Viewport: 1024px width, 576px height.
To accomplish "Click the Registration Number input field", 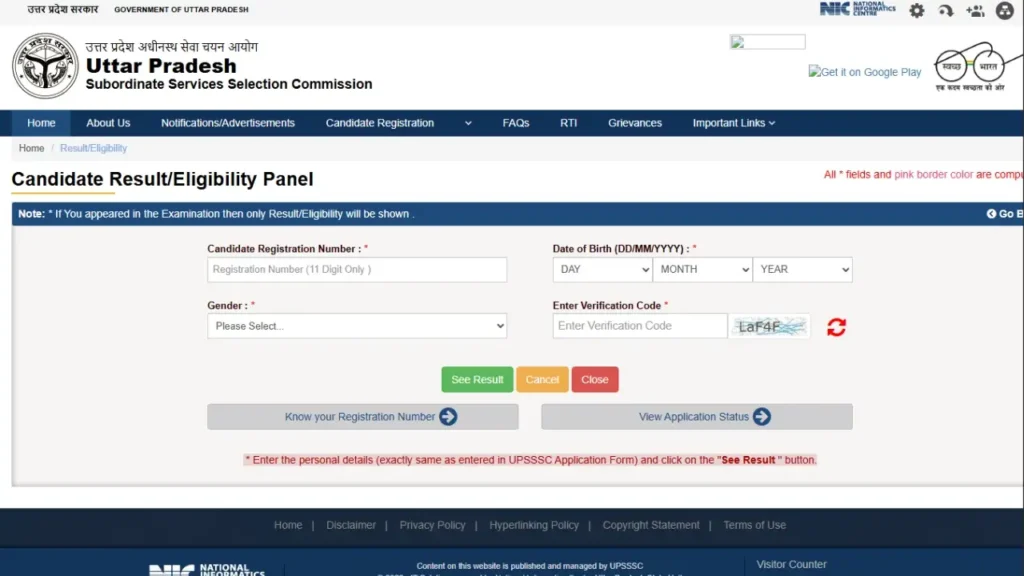I will [x=357, y=270].
